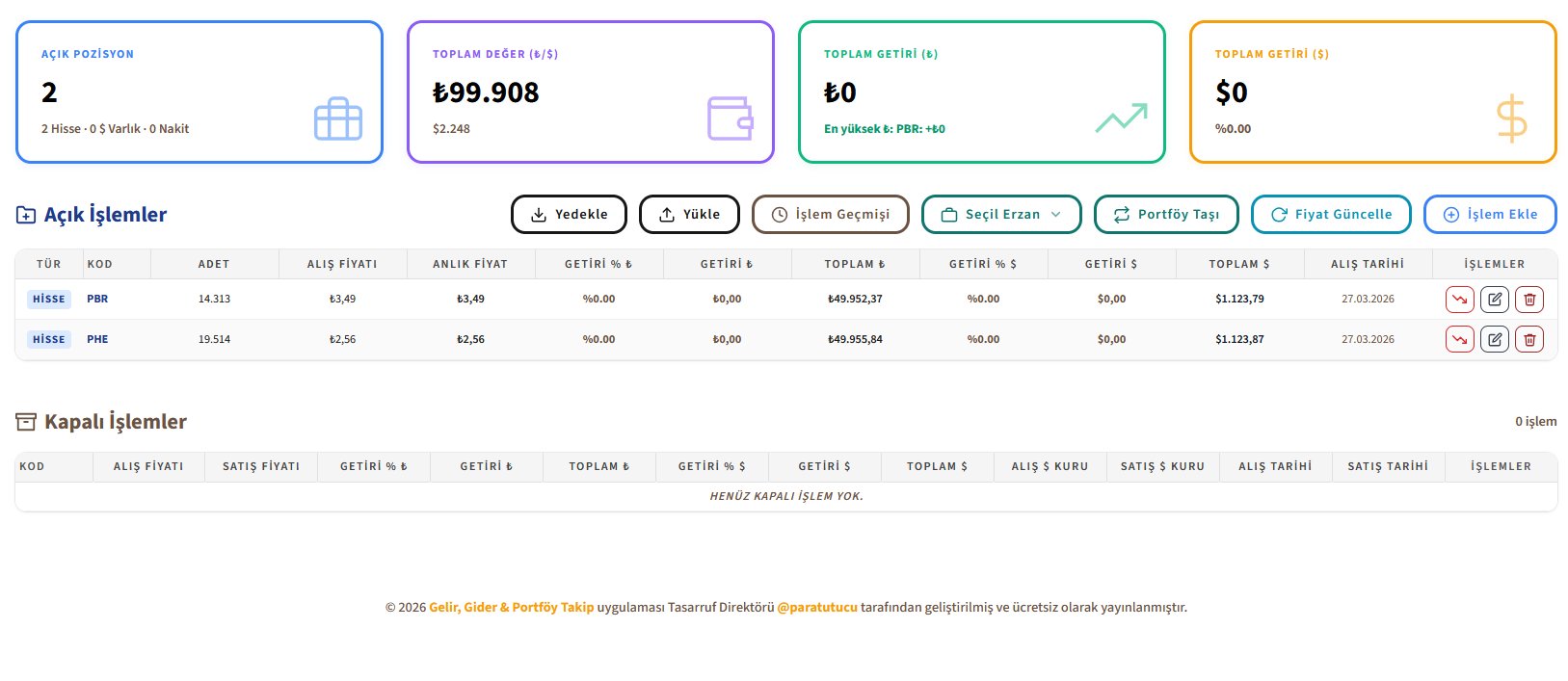1568x681 pixels.
Task: Click the sell icon for PHE row
Action: pos(1459,339)
